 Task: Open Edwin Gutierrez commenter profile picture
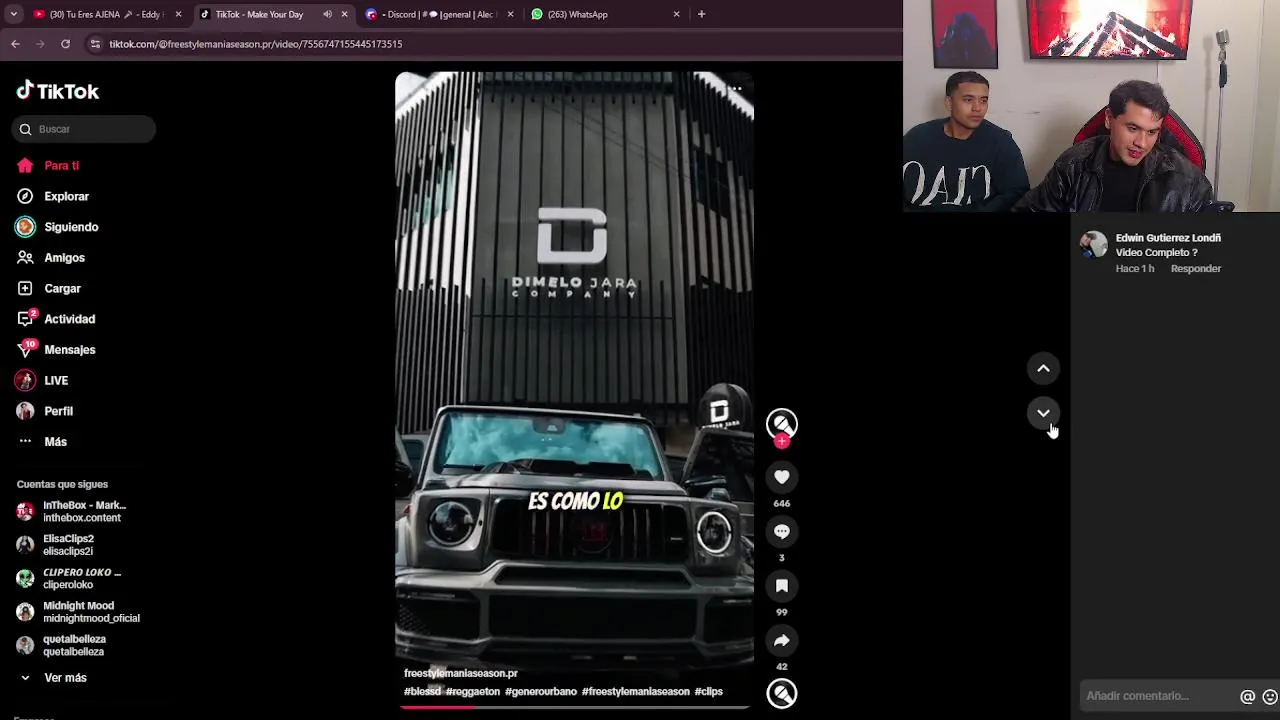1094,245
